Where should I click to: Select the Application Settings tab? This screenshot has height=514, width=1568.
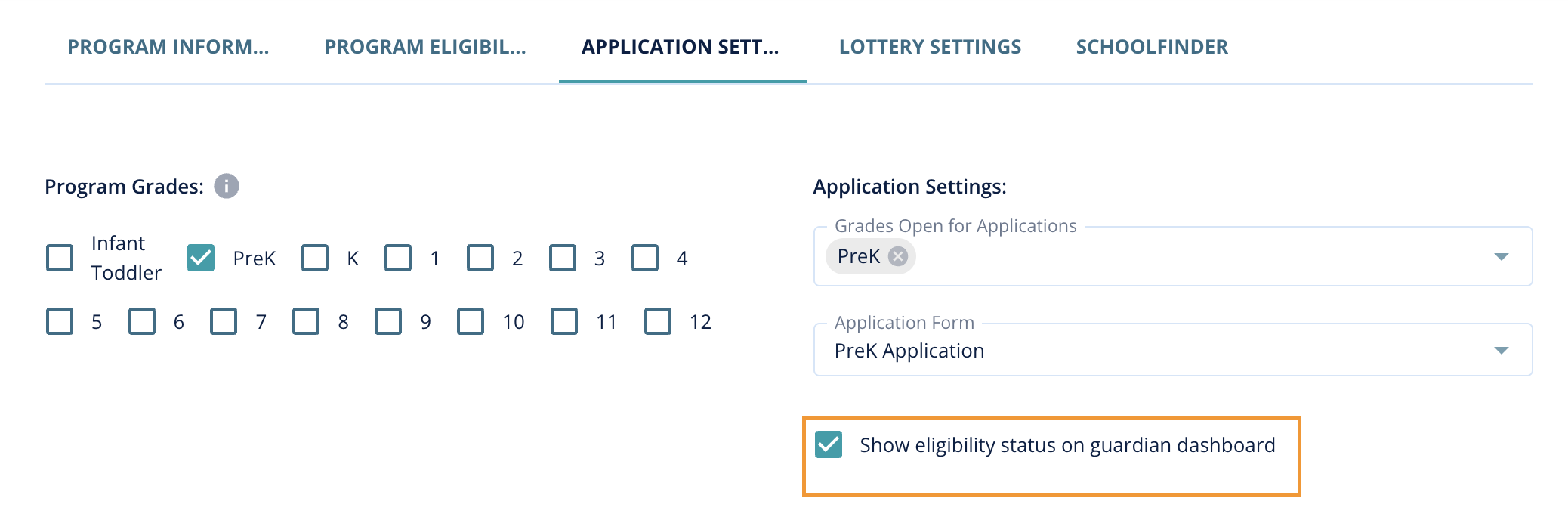(680, 47)
